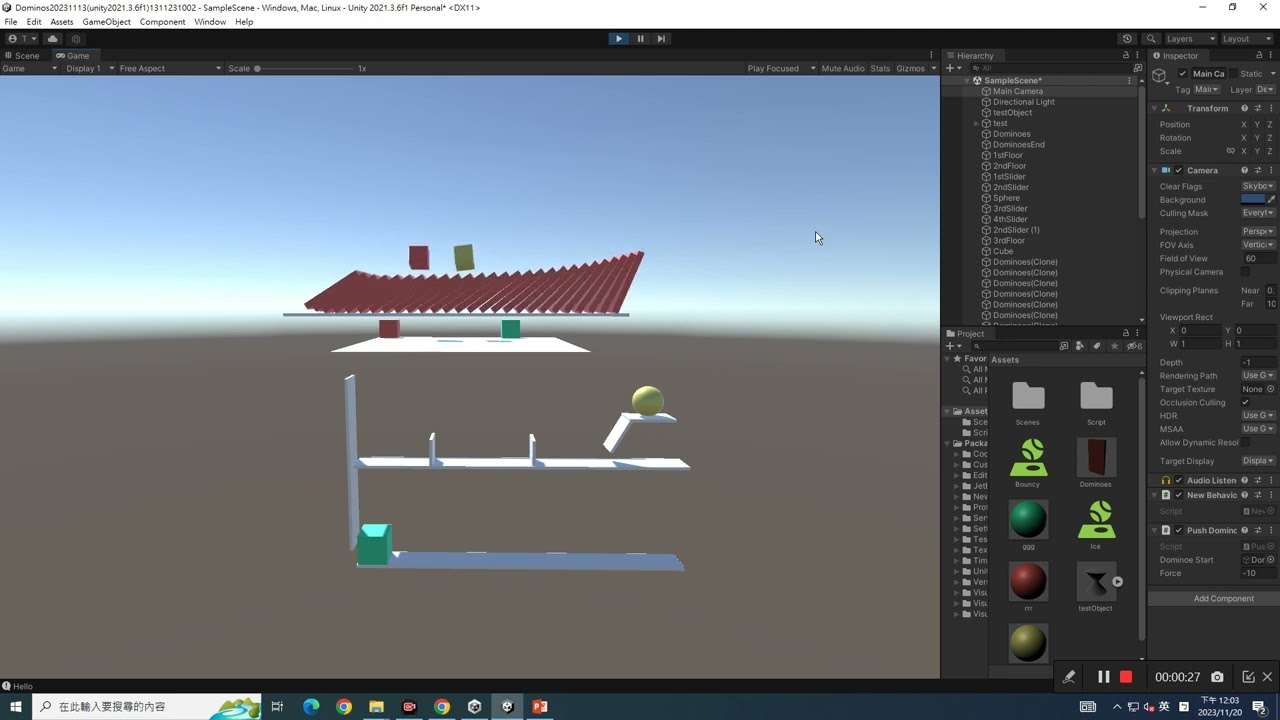Expand the testObject asset arrow

(x=1117, y=582)
